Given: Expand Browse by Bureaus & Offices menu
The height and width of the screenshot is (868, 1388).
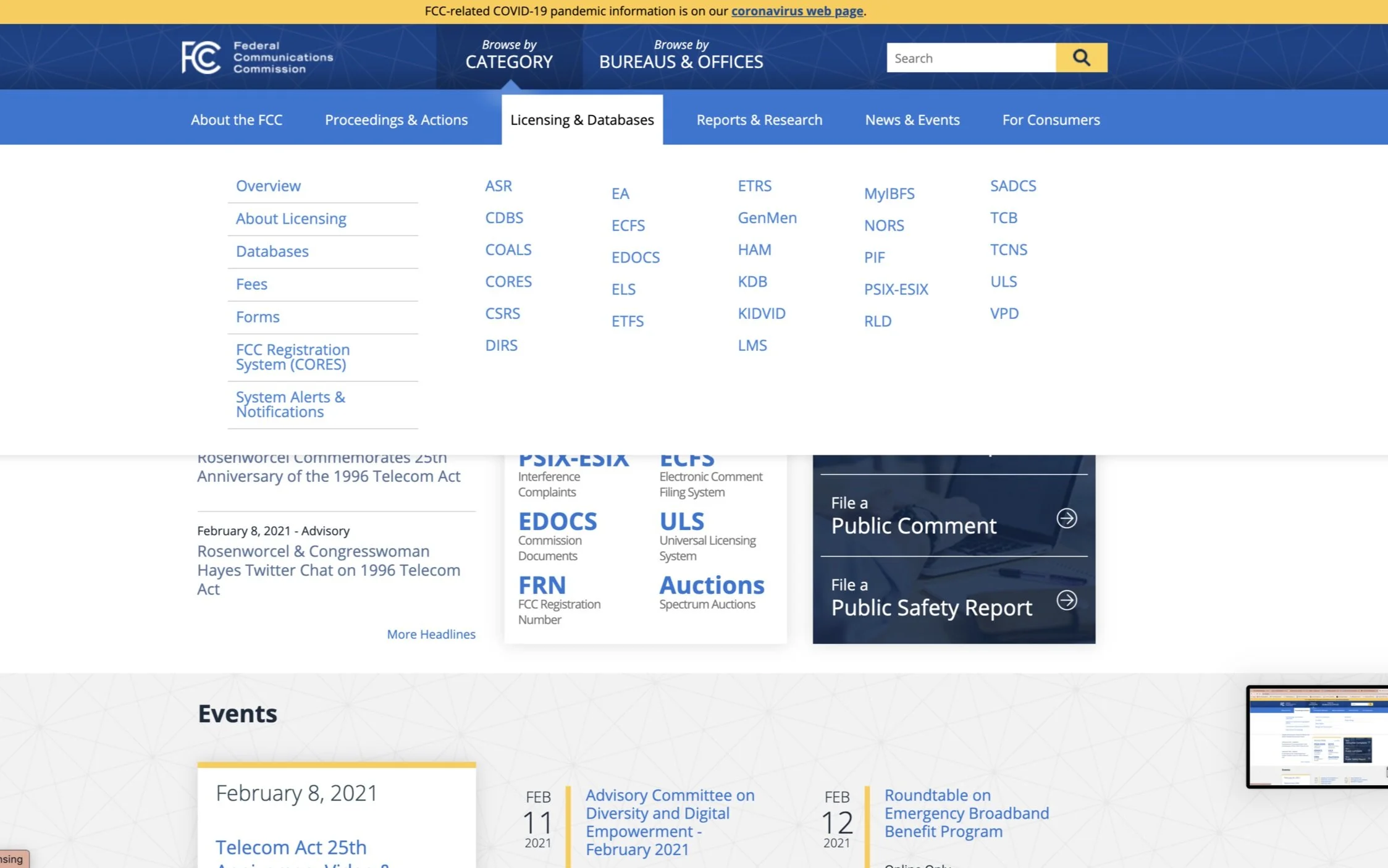Looking at the screenshot, I should point(681,54).
